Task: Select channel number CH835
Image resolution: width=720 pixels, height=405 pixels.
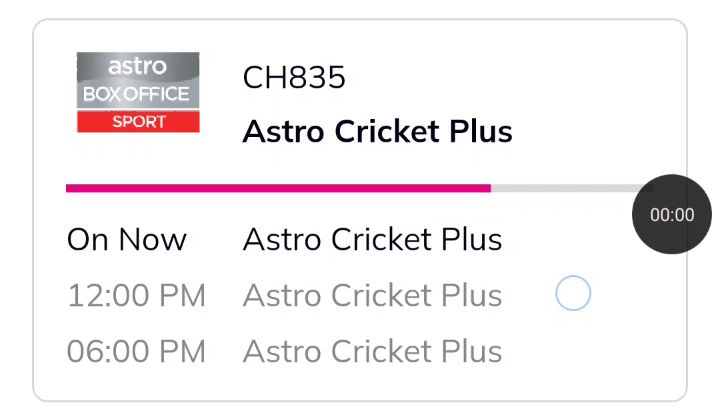Action: (x=294, y=77)
